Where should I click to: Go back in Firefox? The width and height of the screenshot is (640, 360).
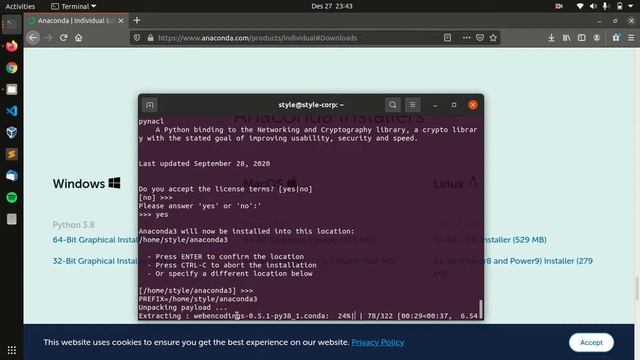coord(33,38)
